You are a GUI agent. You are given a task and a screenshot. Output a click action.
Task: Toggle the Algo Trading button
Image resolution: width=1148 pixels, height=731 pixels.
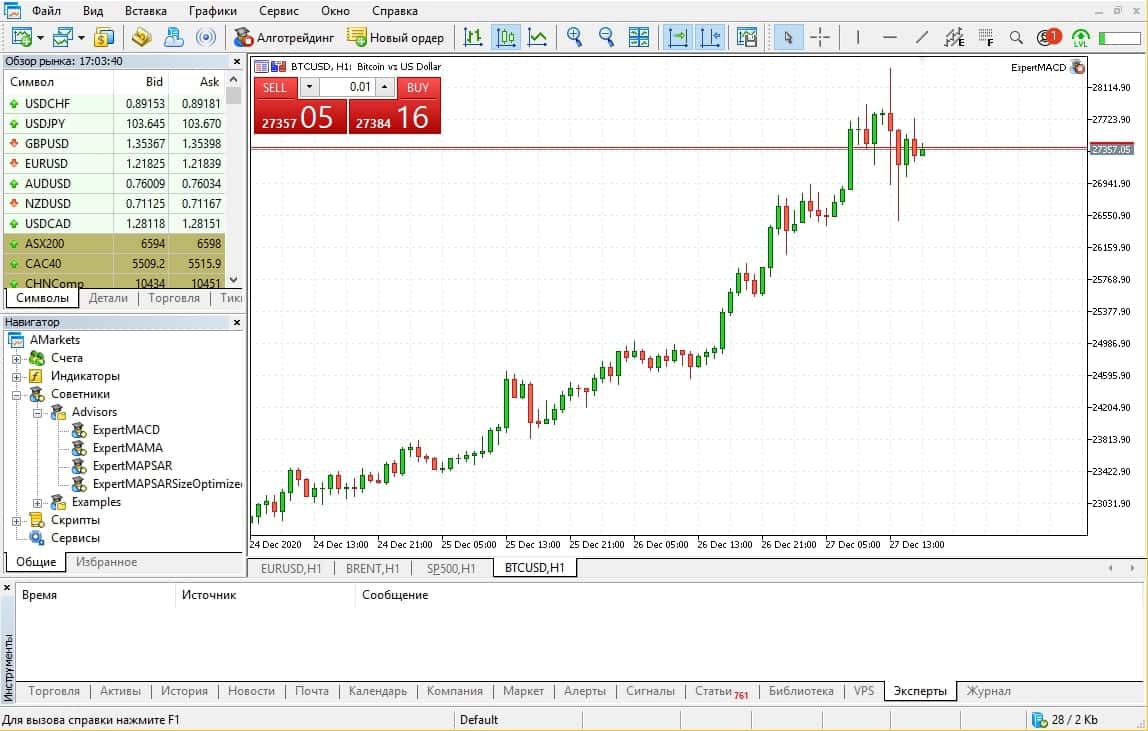coord(283,37)
